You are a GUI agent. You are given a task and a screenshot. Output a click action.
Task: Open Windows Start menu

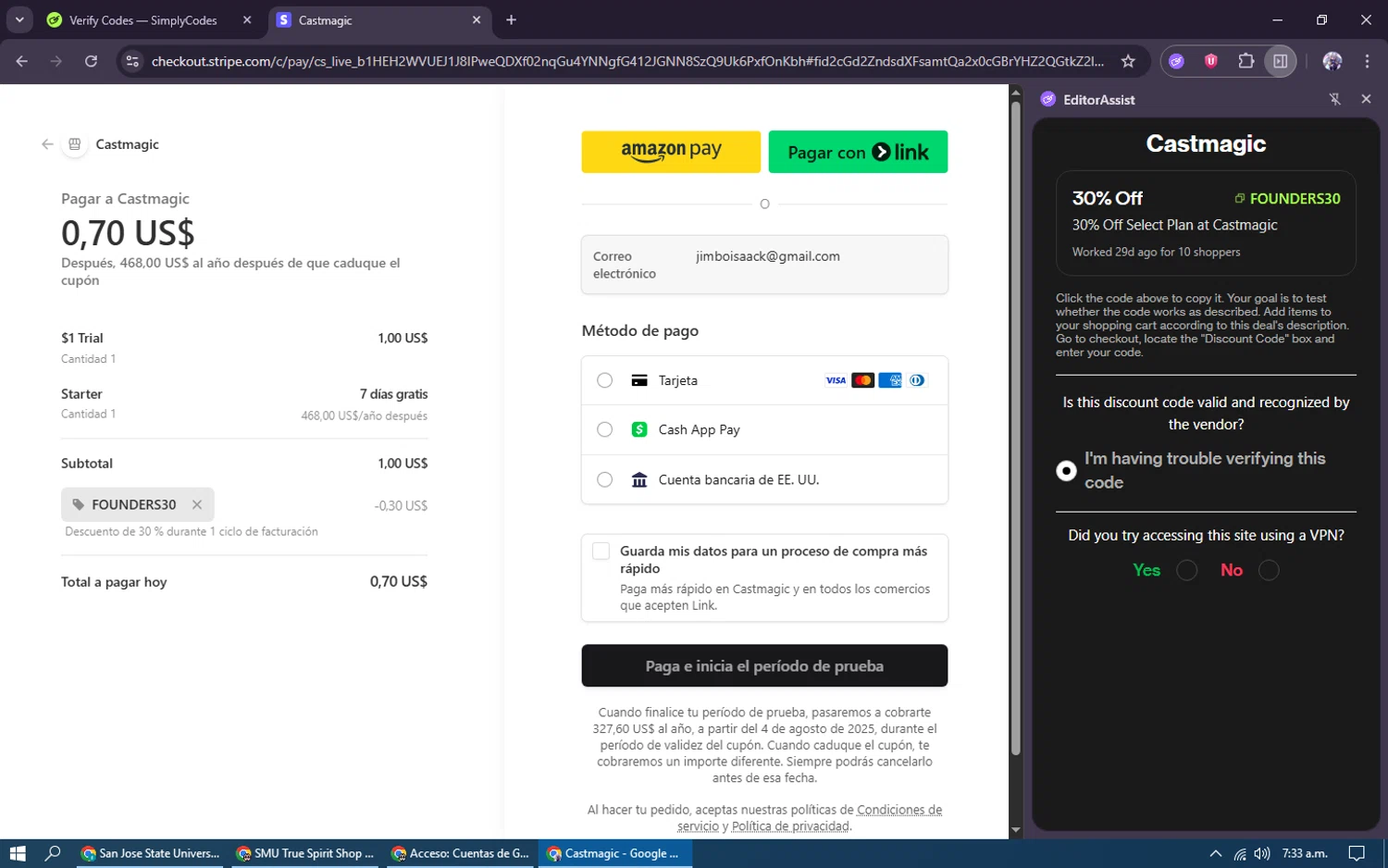[x=17, y=853]
